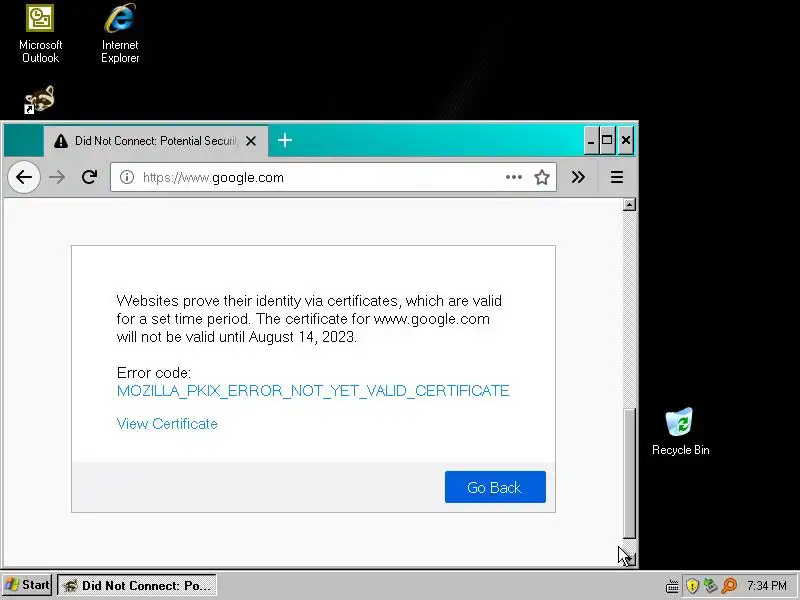Viewport: 800px width, 600px height.
Task: Maximize the browser window
Action: pos(607,140)
